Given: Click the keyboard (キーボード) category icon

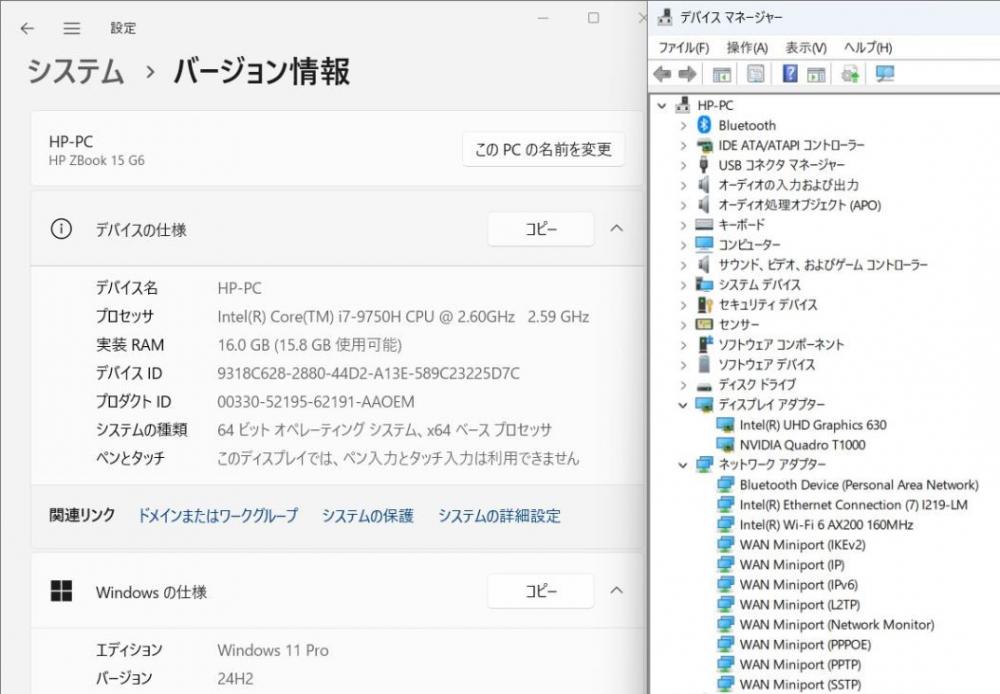Looking at the screenshot, I should tap(704, 225).
